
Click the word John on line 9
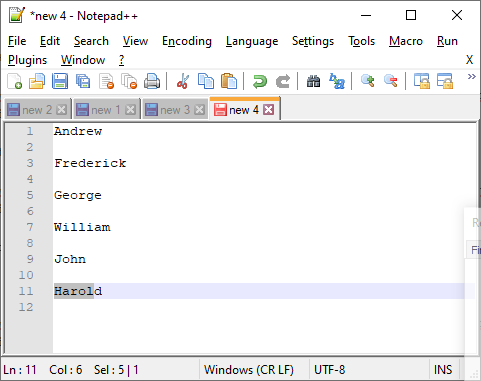coord(70,259)
